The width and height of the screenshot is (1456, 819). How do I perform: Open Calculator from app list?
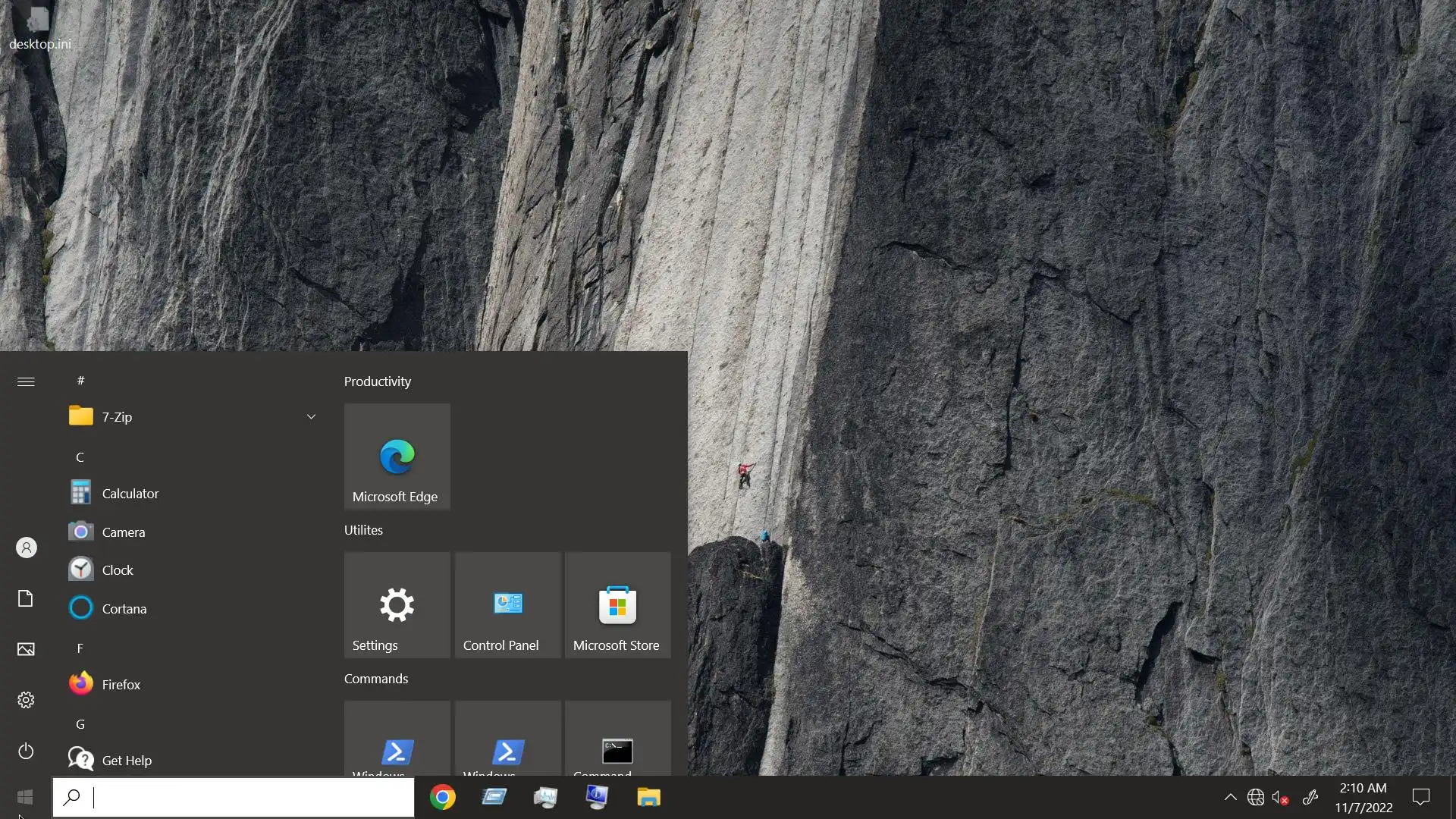[x=130, y=494]
